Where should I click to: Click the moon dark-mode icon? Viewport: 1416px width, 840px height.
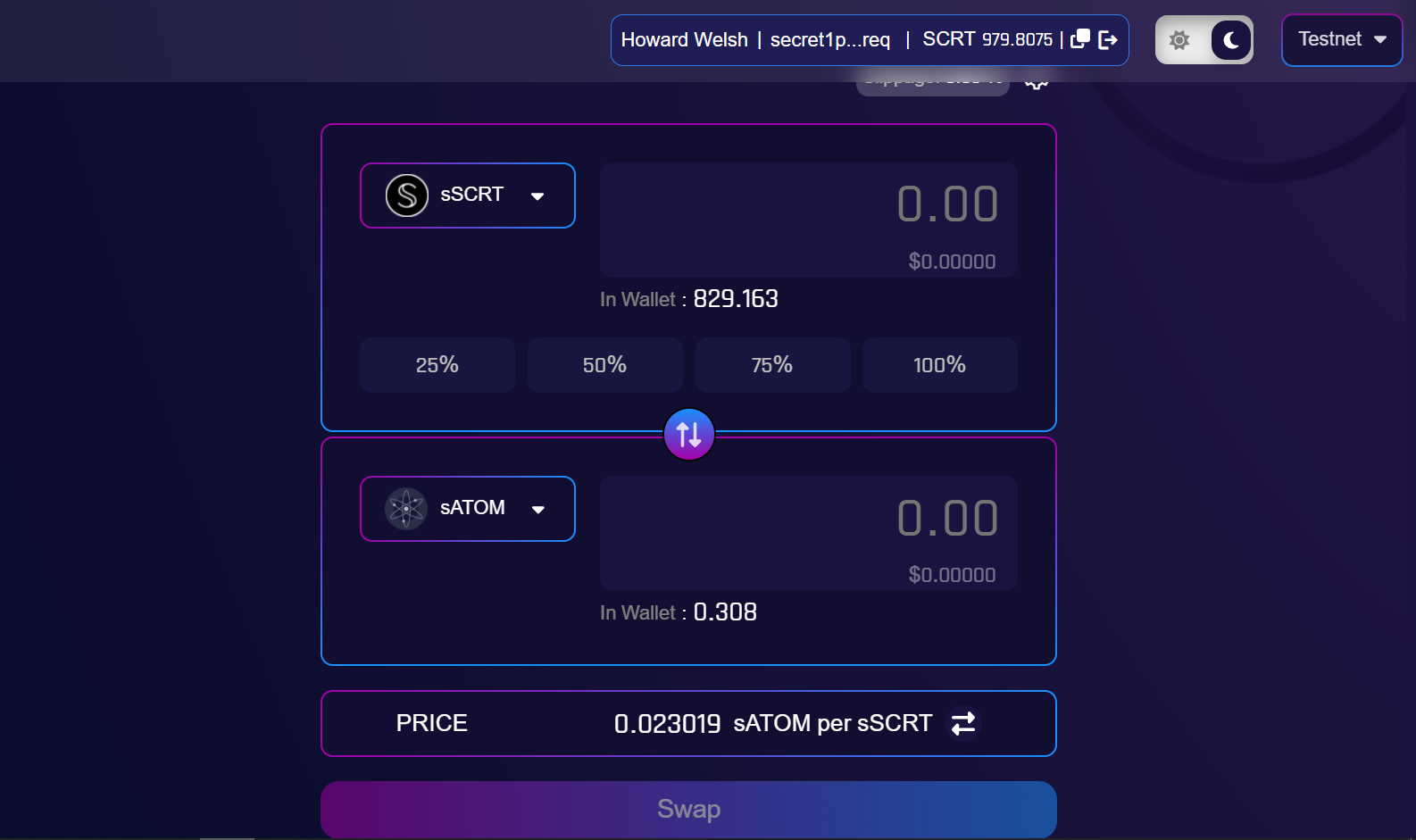point(1231,40)
